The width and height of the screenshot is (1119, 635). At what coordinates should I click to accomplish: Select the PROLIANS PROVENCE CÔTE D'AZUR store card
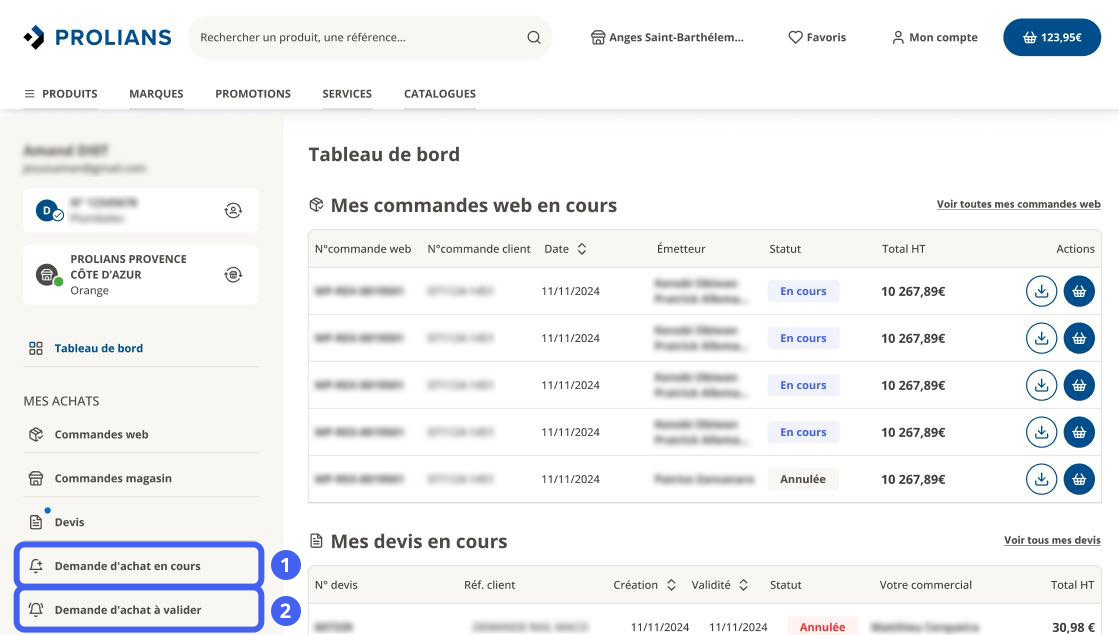click(x=141, y=275)
